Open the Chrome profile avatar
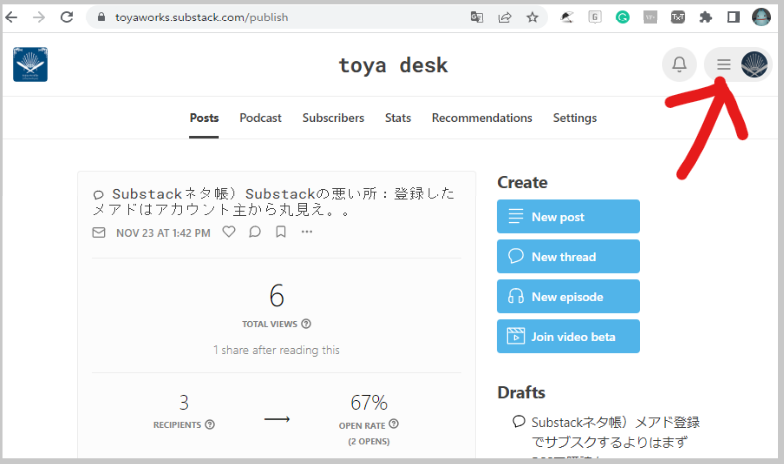Screen dimensions: 784x464 pyautogui.click(x=762, y=18)
